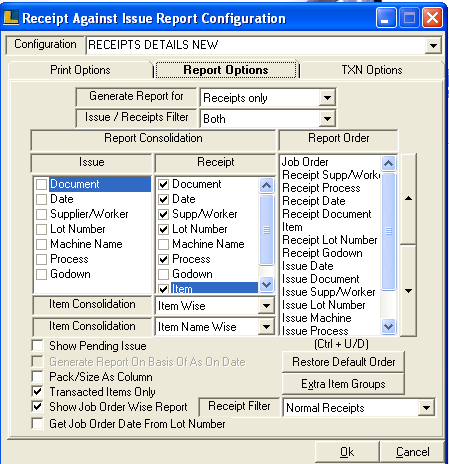Select the Report Options tab
This screenshot has width=449, height=464.
tap(226, 70)
